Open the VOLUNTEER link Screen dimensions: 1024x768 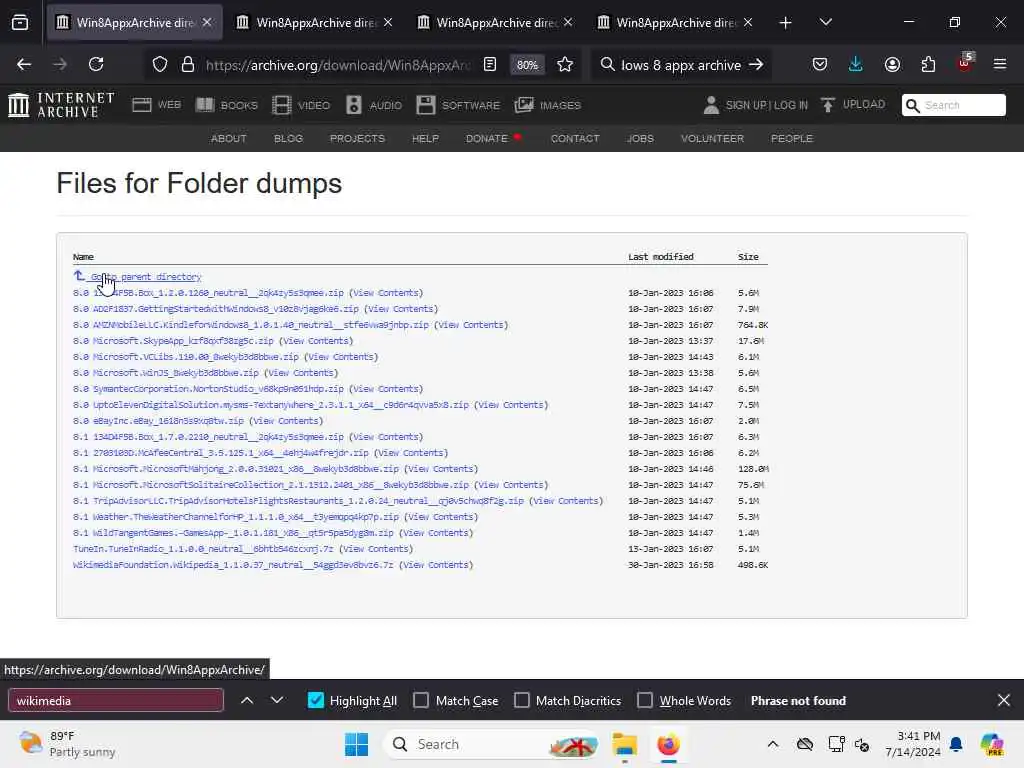click(x=712, y=138)
